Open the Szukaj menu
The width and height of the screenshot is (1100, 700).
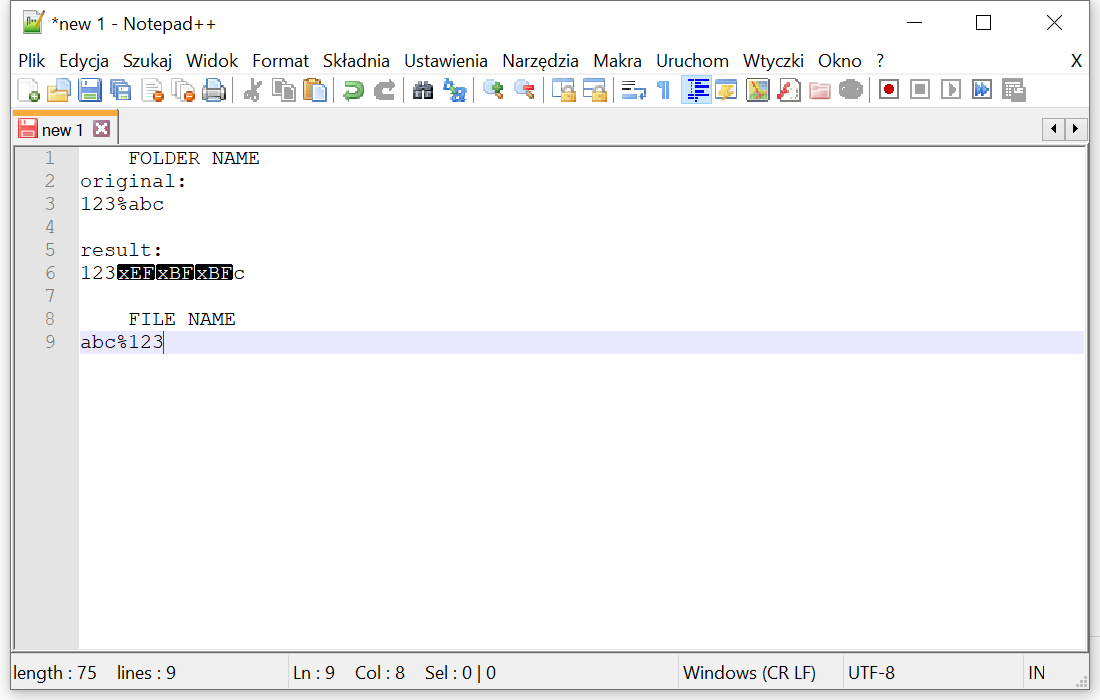click(x=147, y=61)
